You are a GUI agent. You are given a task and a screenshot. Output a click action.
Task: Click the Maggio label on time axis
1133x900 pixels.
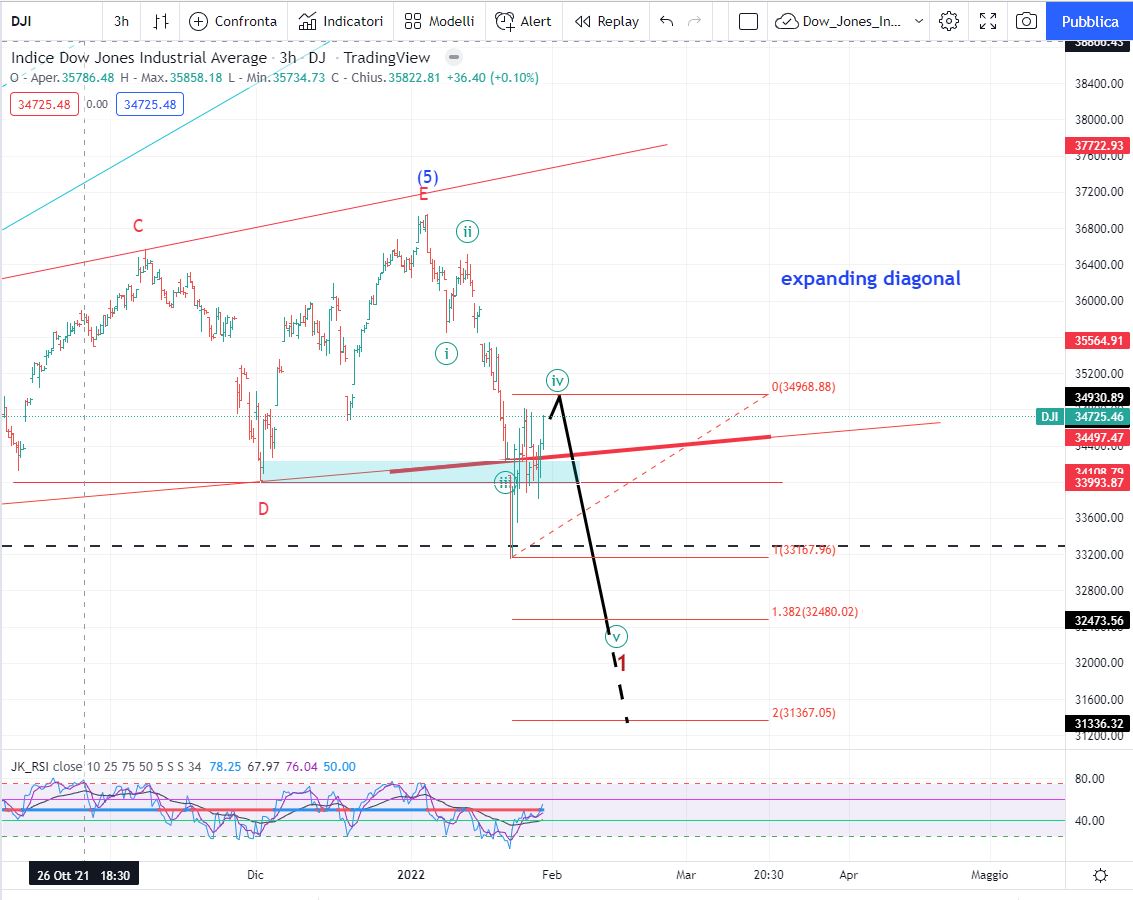[x=989, y=875]
